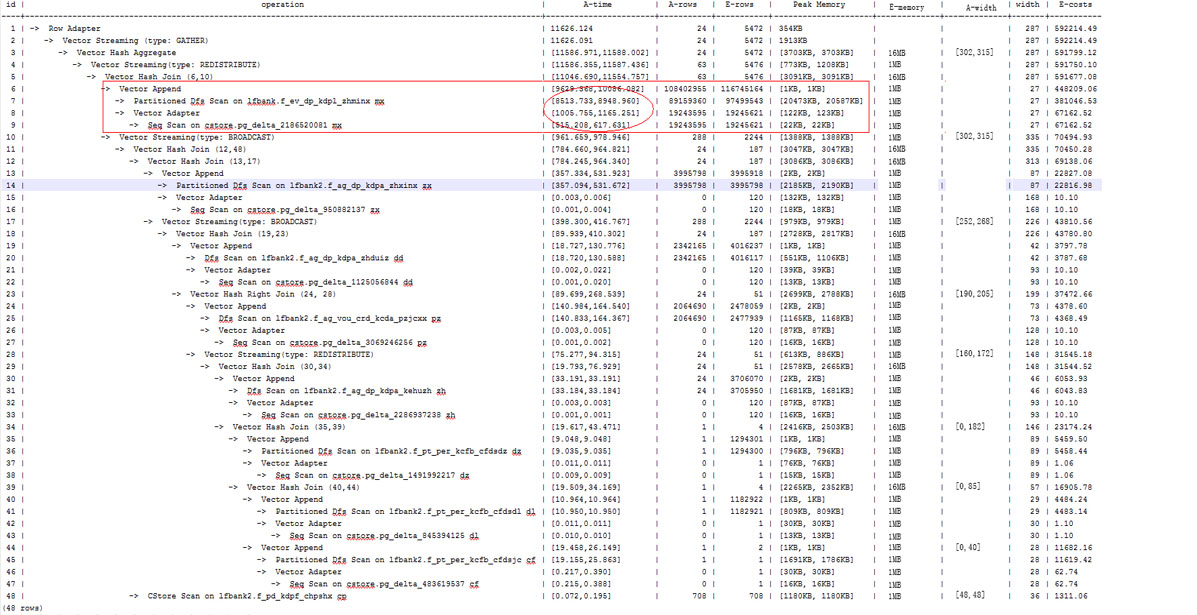Select Seq Scan on cstore.pg_delta_2186520081 row
The image size is (1197, 615).
(x=243, y=125)
